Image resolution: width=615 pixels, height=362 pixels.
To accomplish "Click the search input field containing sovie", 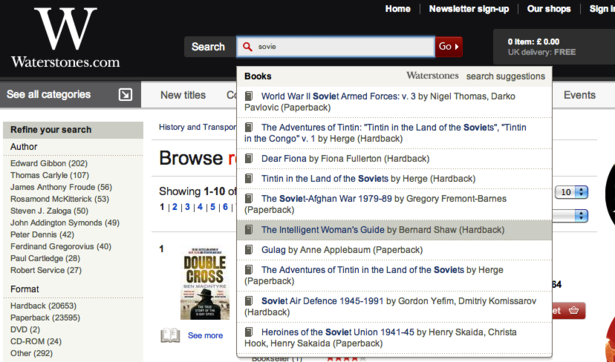I will pyautogui.click(x=336, y=47).
